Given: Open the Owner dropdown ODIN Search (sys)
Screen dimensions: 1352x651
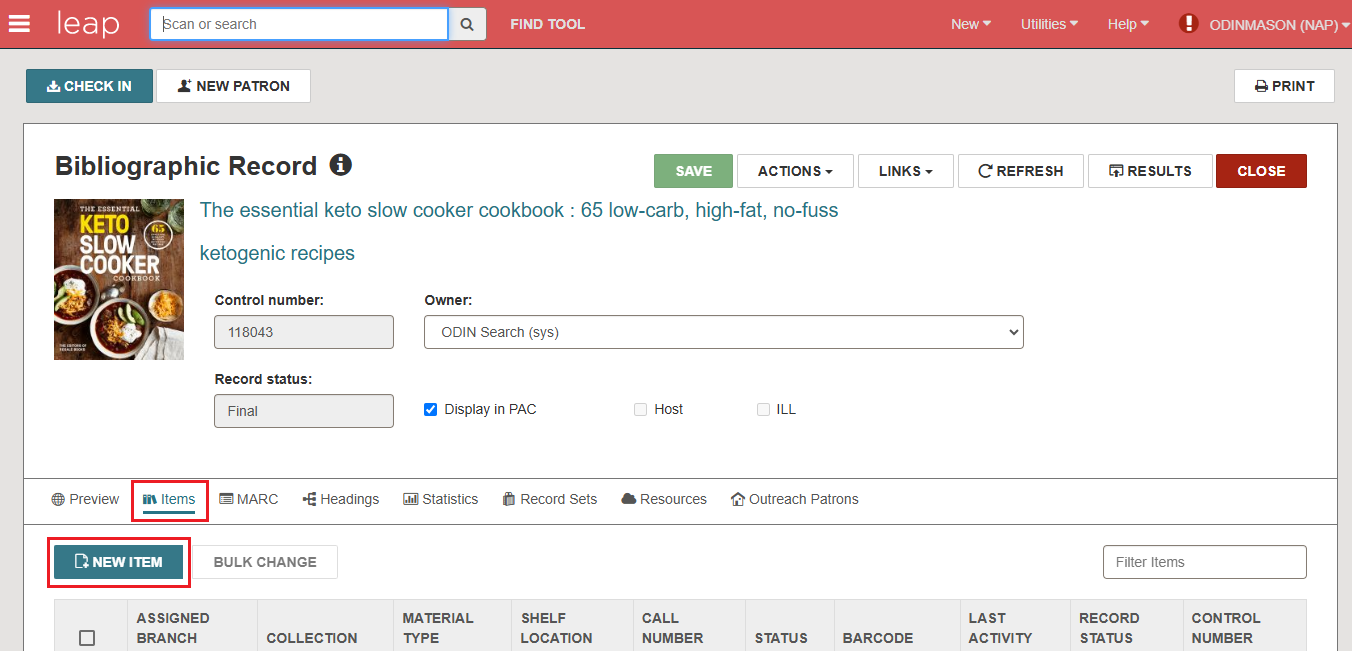Looking at the screenshot, I should click(724, 332).
